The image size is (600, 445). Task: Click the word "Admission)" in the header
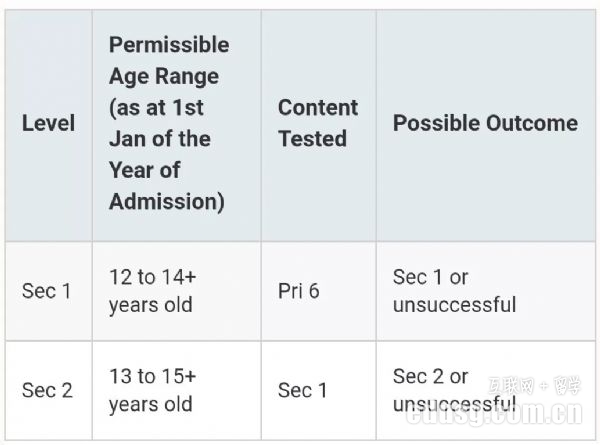(x=166, y=201)
